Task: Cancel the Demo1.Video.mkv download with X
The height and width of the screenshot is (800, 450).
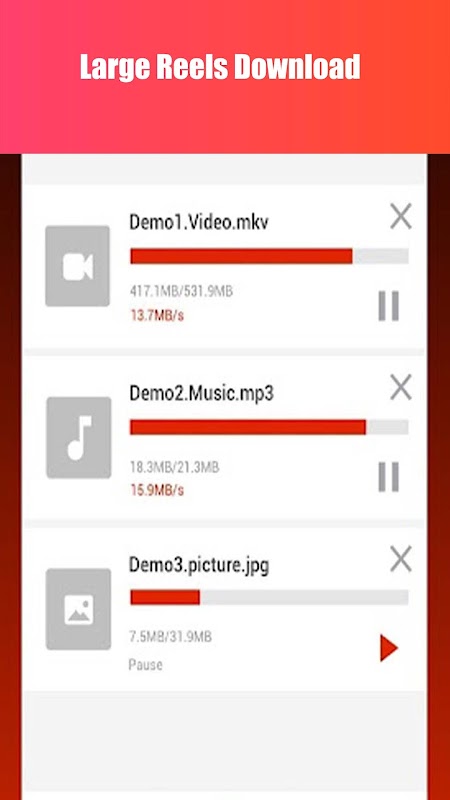Action: (x=401, y=216)
